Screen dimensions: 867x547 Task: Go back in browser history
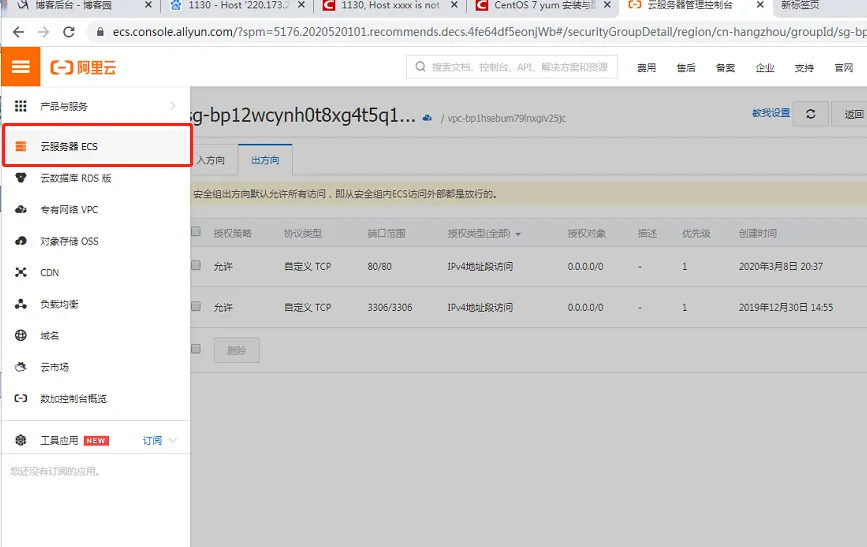(18, 32)
